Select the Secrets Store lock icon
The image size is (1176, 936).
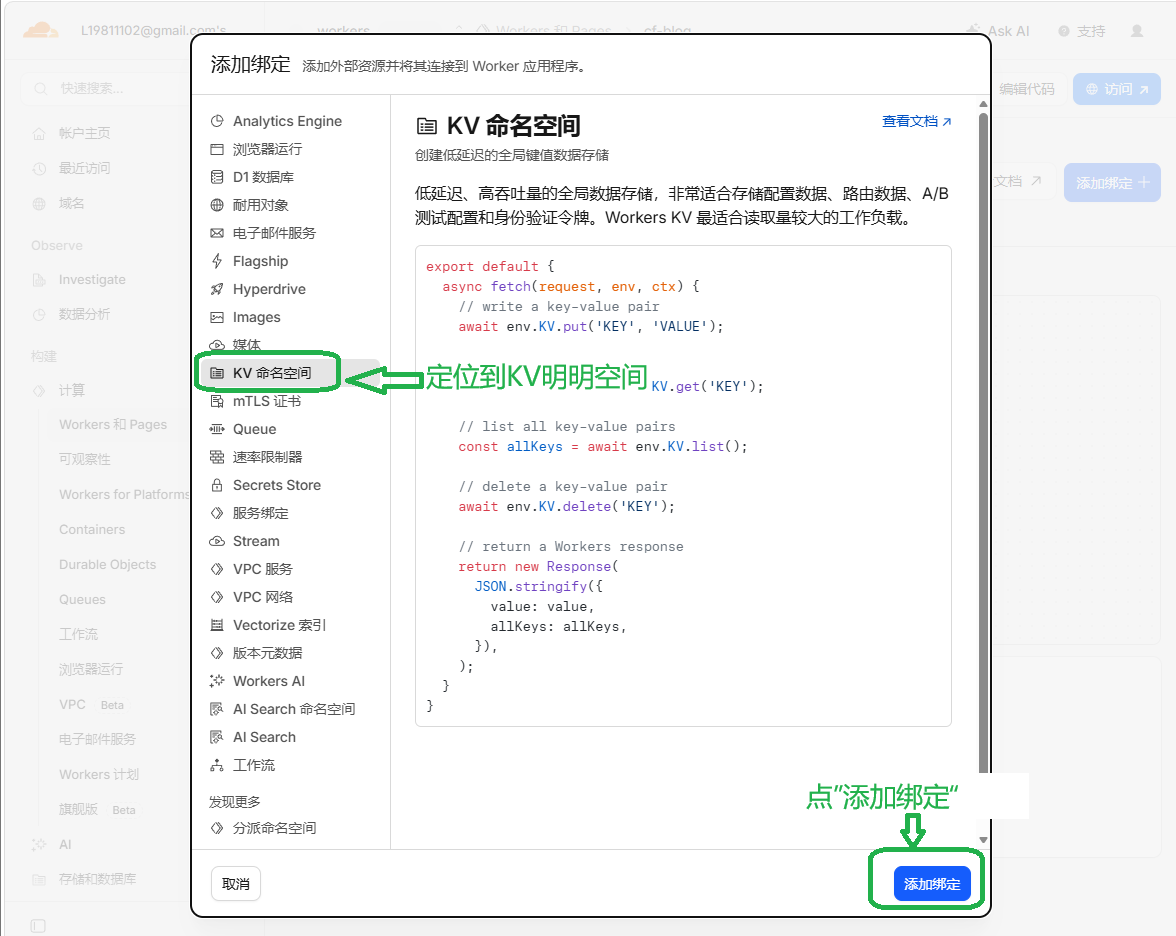(x=217, y=485)
